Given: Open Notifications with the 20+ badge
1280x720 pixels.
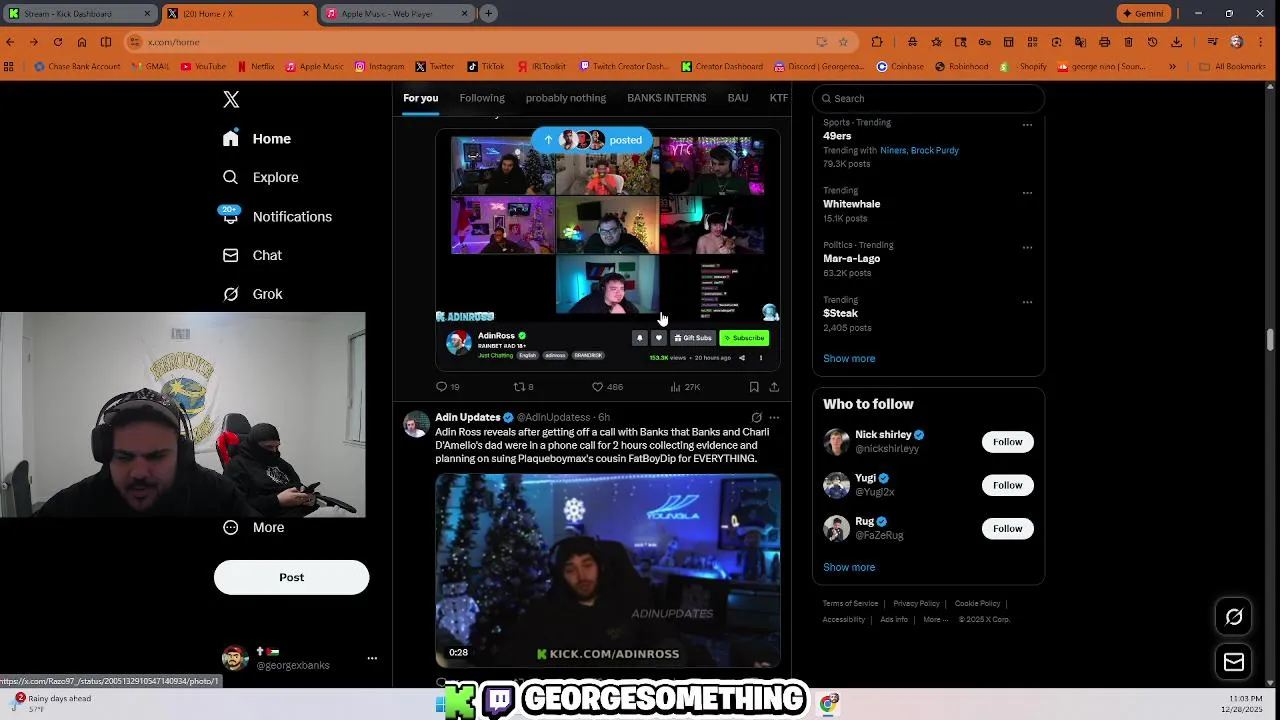Looking at the screenshot, I should point(277,216).
